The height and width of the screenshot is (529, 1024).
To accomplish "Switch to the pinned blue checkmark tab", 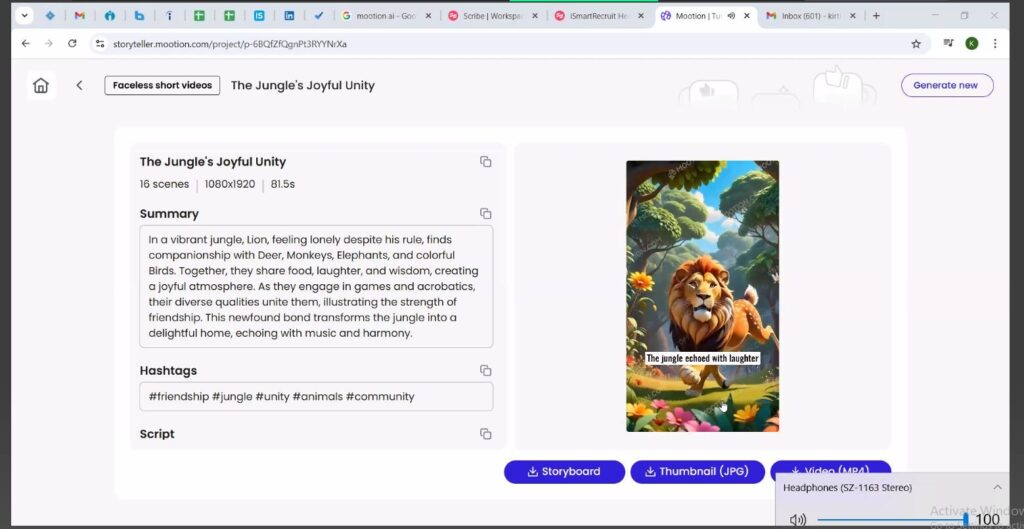I will click(319, 16).
